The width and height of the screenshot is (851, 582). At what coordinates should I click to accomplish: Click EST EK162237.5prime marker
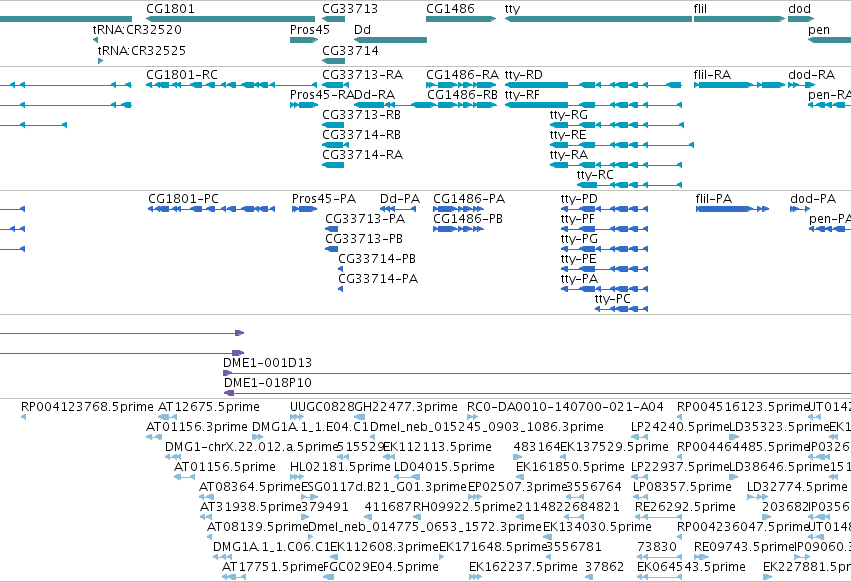coord(475,577)
